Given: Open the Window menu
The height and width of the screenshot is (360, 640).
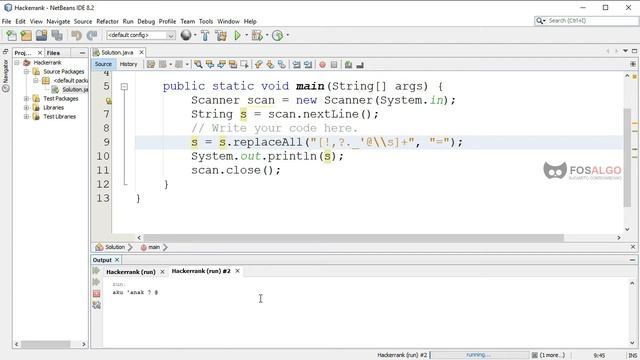Looking at the screenshot, I should (x=228, y=21).
